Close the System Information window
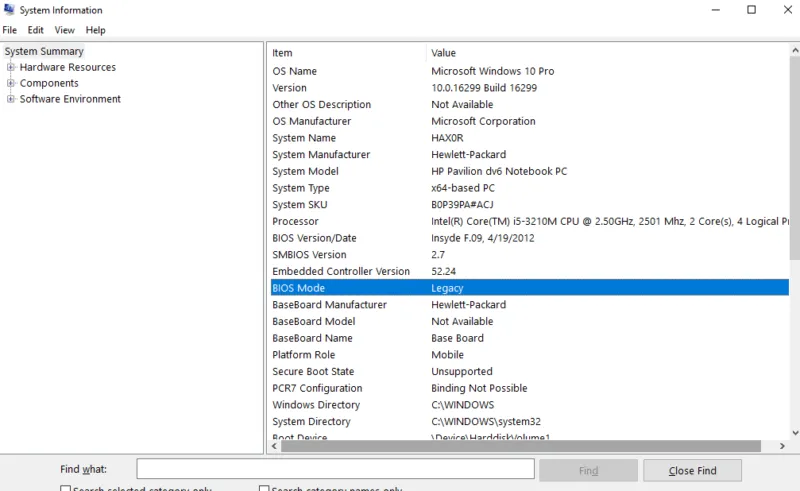 (x=786, y=10)
